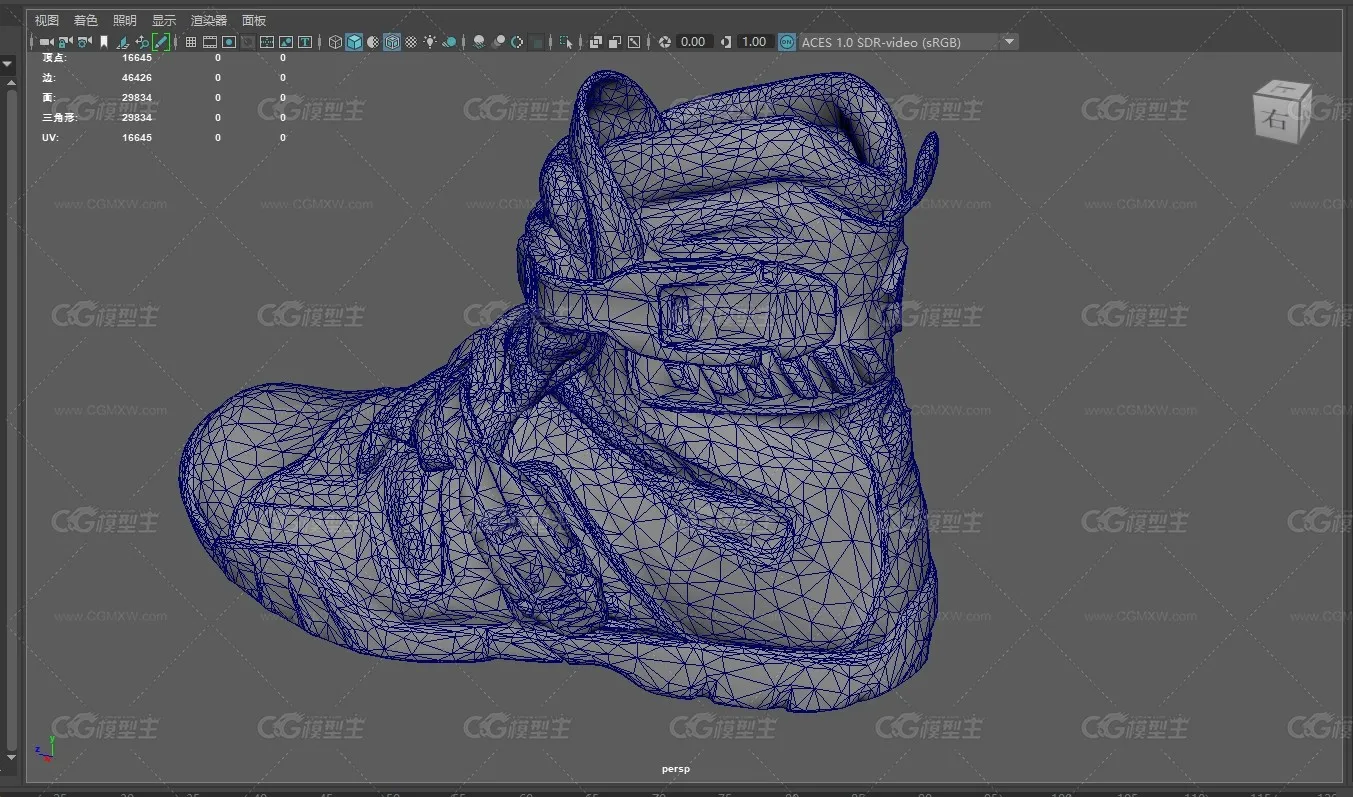The width and height of the screenshot is (1353, 797).
Task: Click the left panel vertical scrollbar
Action: pyautogui.click(x=11, y=420)
